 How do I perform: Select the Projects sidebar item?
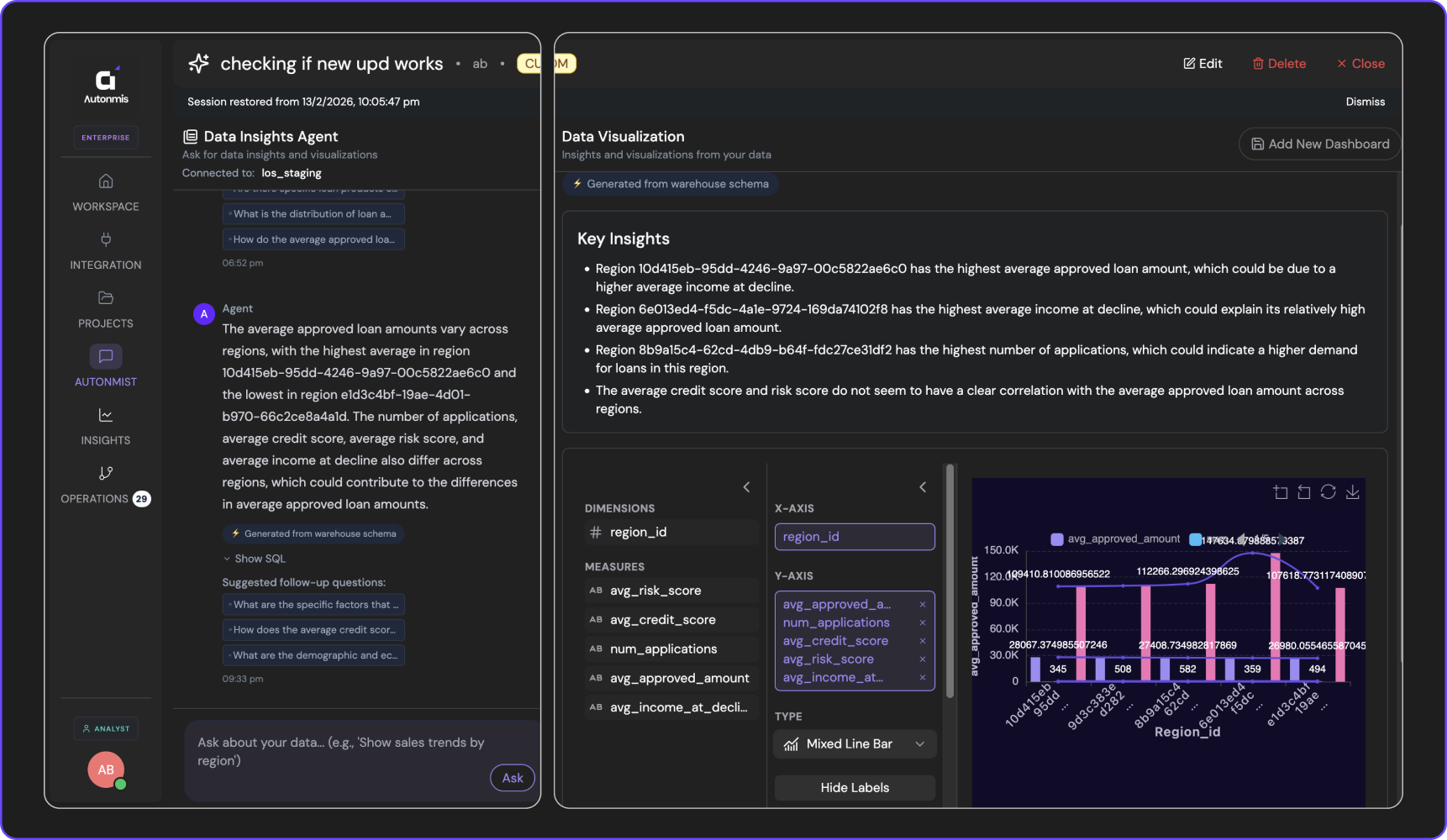[x=106, y=309]
